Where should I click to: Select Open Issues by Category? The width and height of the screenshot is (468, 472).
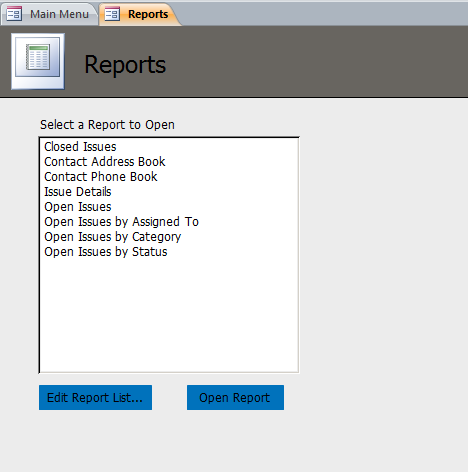coord(169,237)
